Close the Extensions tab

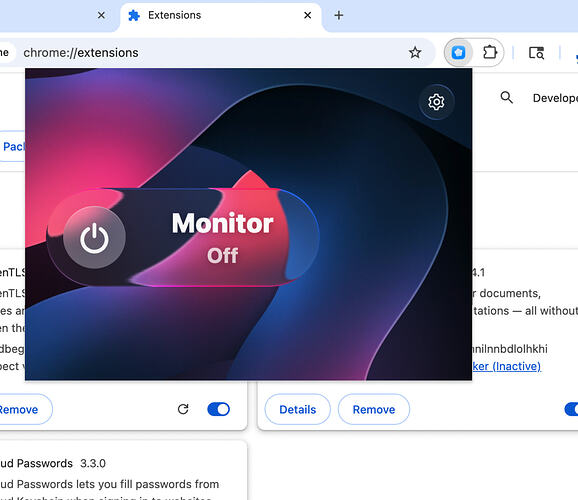[307, 15]
